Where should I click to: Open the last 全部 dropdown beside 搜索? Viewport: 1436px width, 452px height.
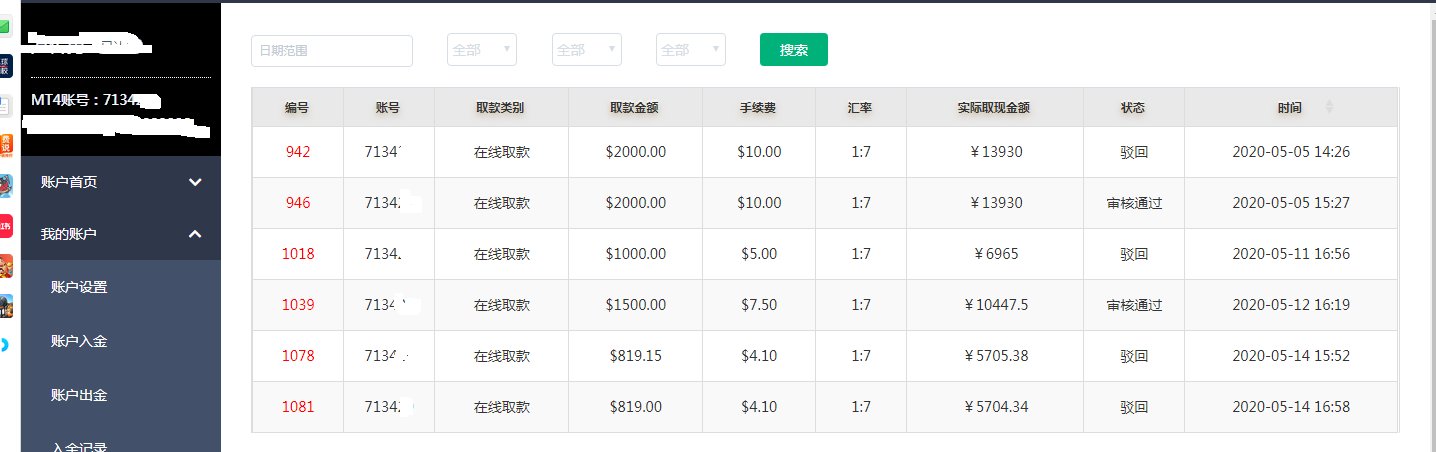[x=691, y=50]
